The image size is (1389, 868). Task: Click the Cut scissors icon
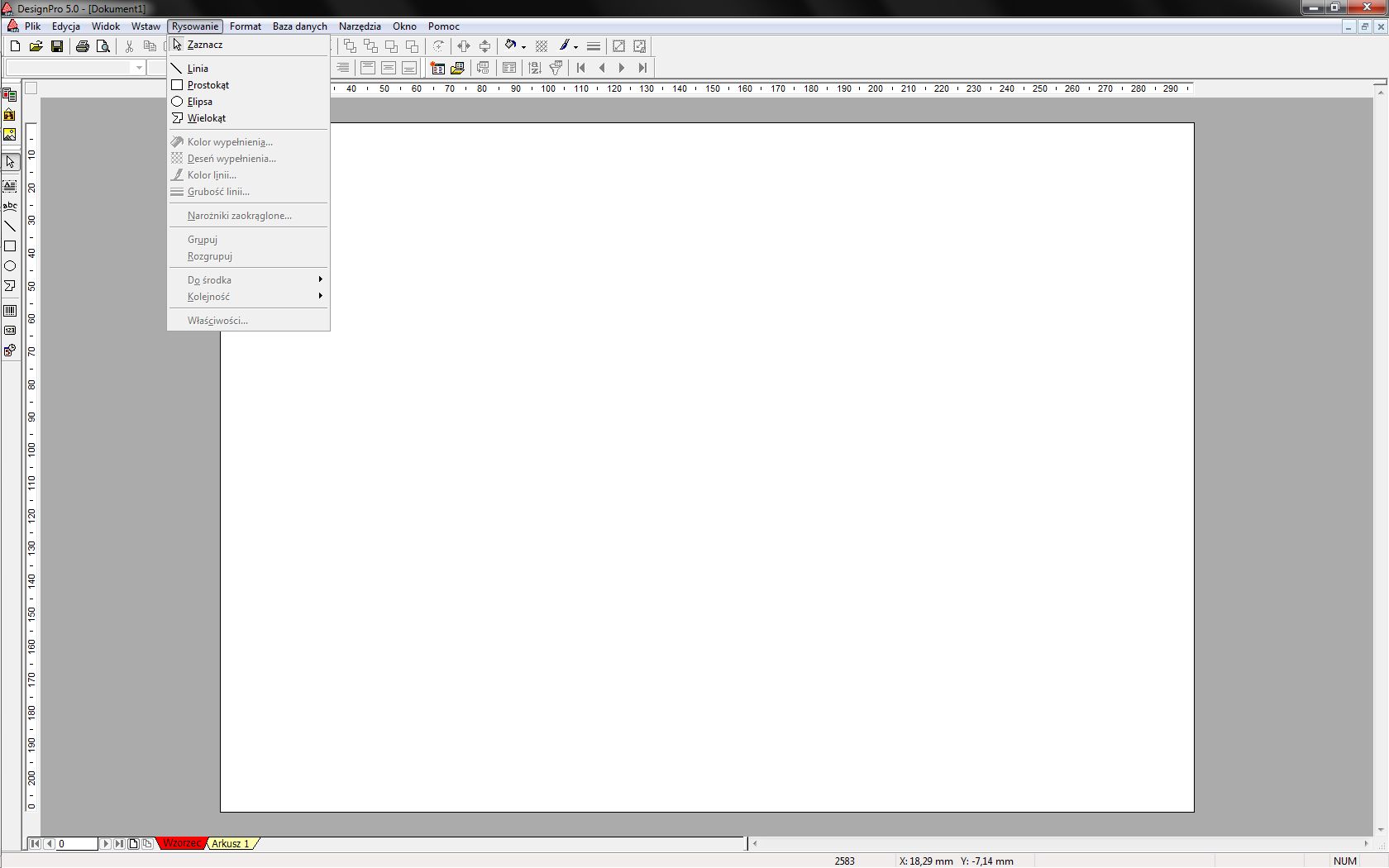[129, 46]
